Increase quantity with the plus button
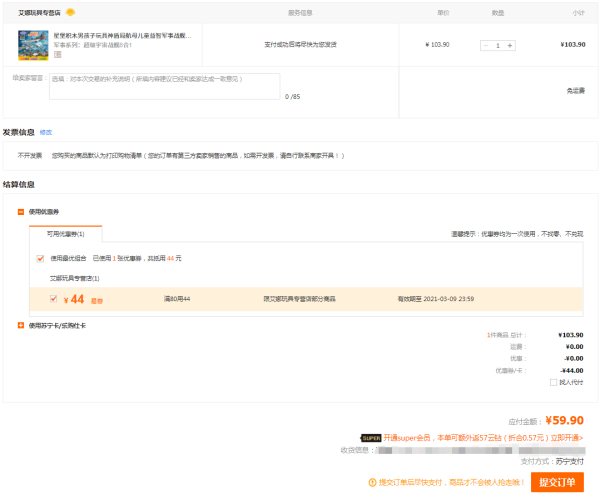This screenshot has height=500, width=600. (x=510, y=46)
